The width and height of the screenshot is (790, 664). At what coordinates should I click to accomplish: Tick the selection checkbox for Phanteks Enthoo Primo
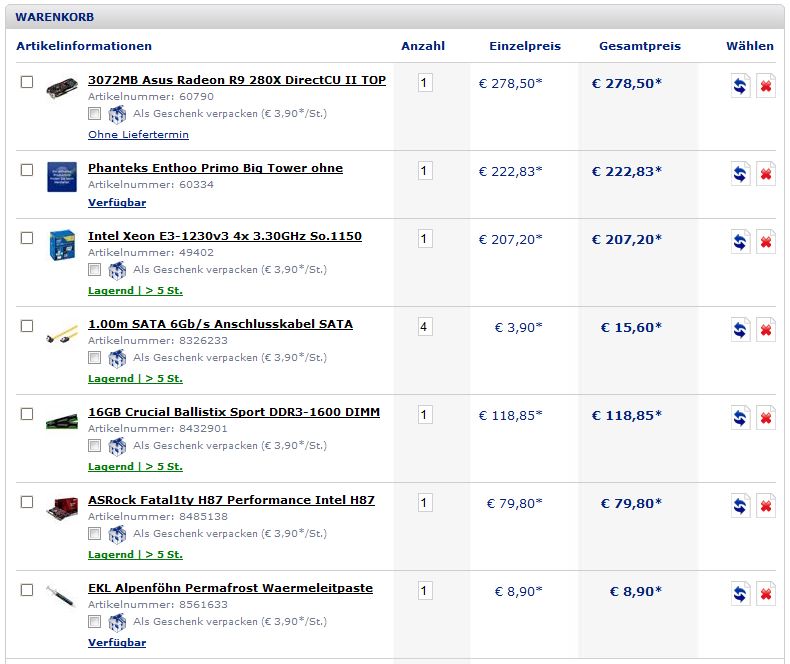27,170
